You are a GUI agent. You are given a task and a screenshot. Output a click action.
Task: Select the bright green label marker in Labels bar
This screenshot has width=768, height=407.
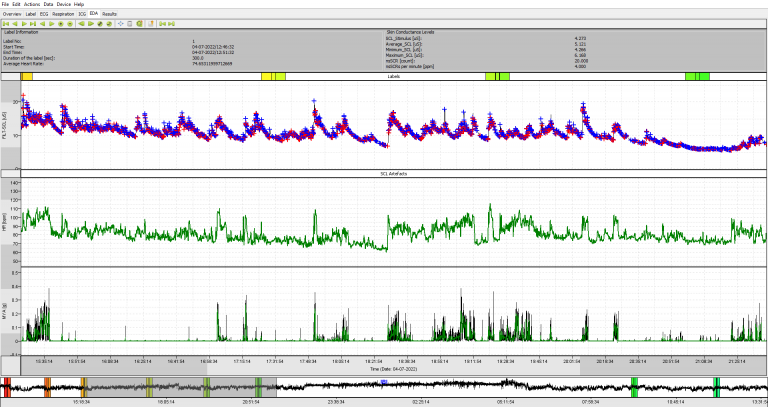697,76
